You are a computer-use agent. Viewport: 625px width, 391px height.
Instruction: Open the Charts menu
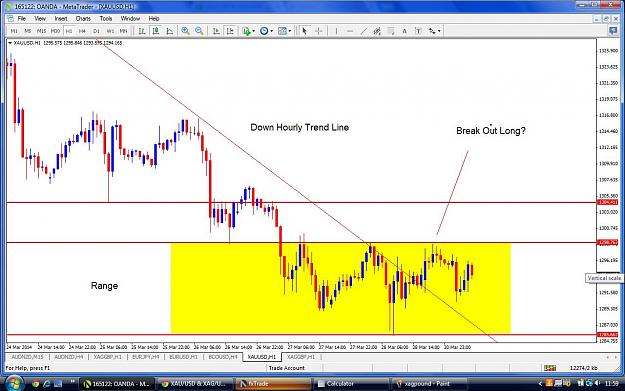coord(83,18)
